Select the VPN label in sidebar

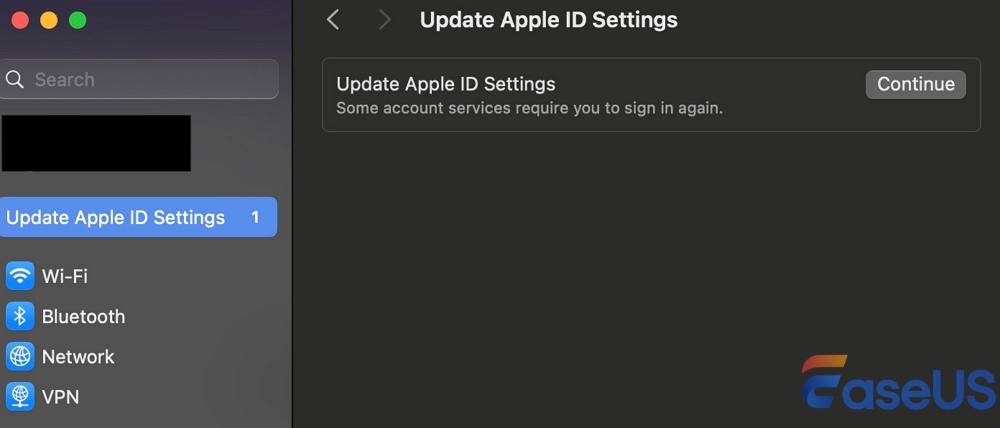point(60,397)
